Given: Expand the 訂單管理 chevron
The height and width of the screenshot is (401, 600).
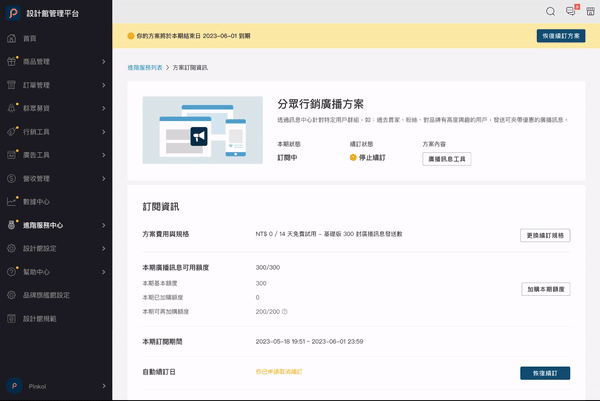Looking at the screenshot, I should 104,85.
